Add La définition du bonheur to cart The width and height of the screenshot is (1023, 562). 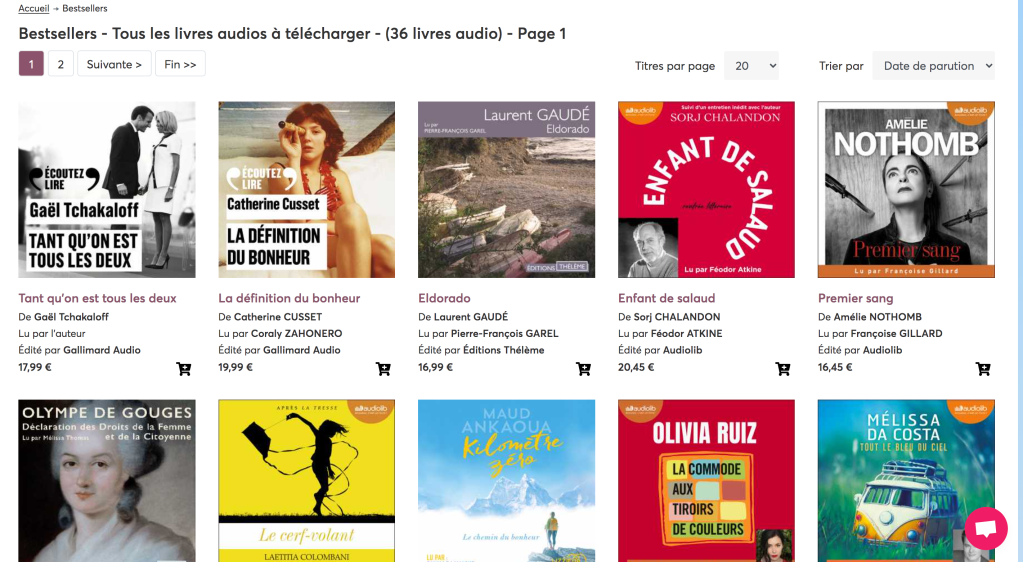pos(384,369)
